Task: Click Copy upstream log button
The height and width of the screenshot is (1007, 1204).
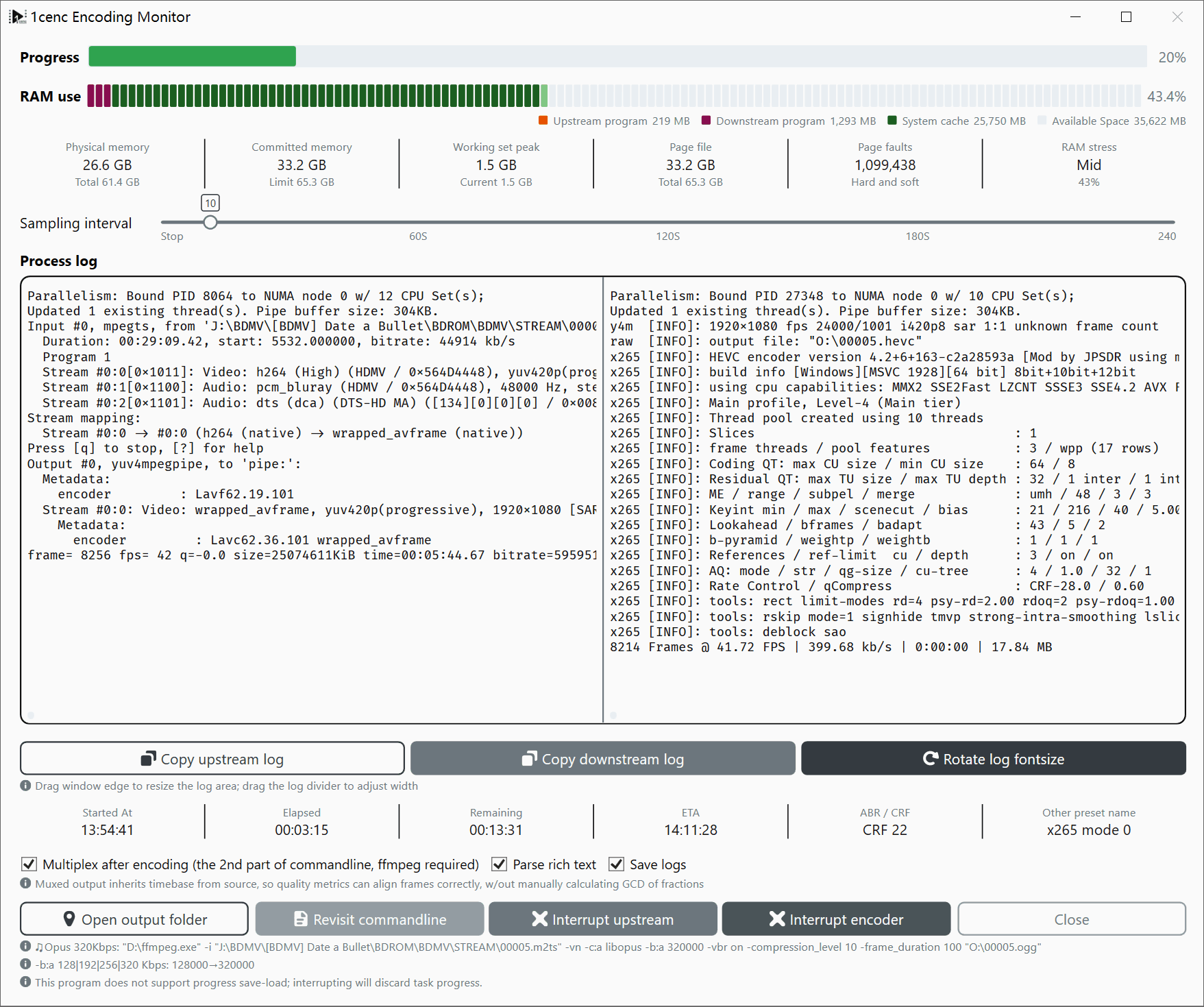Action: (212, 759)
